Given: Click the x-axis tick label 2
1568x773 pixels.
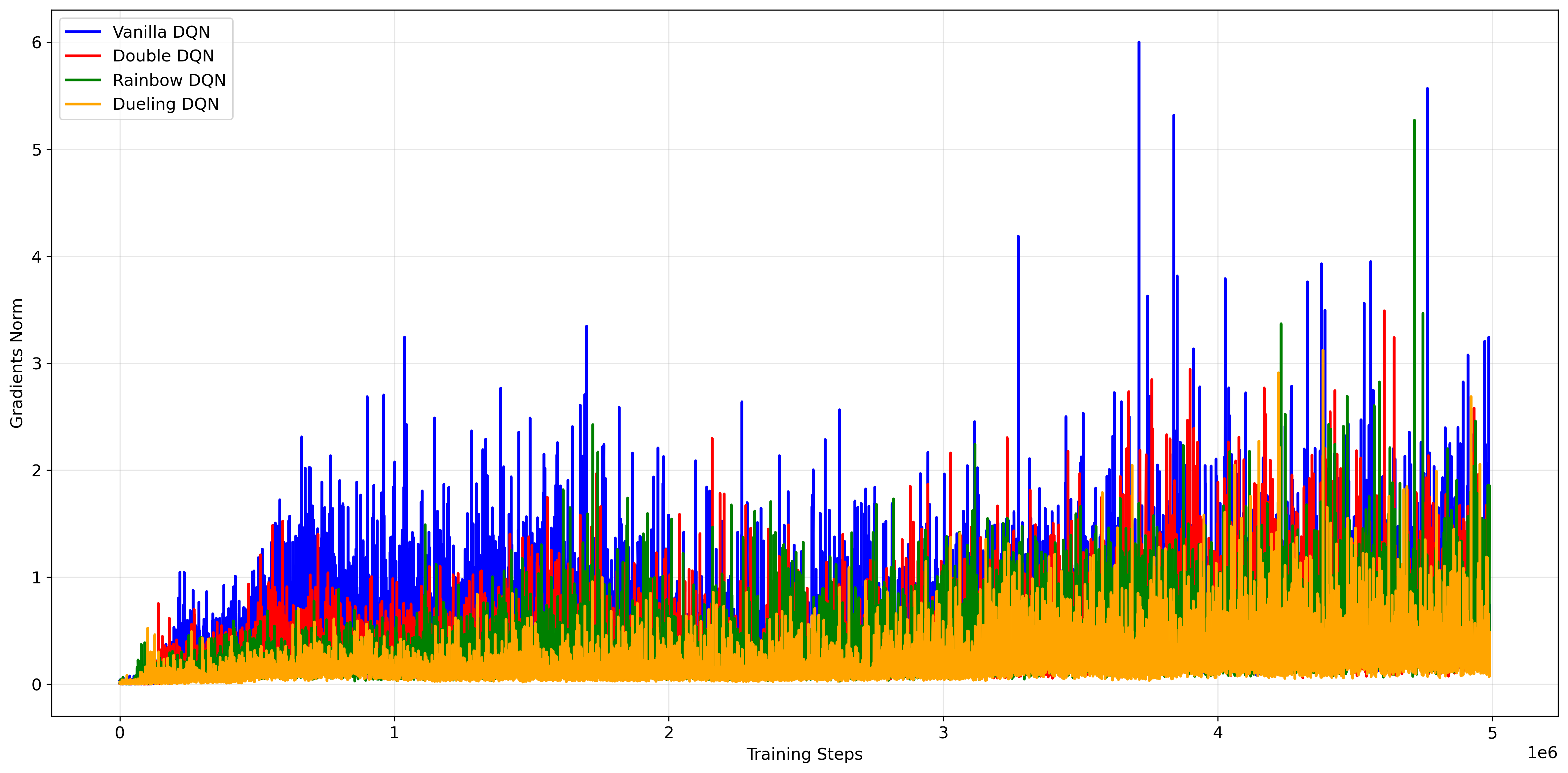Looking at the screenshot, I should (668, 733).
